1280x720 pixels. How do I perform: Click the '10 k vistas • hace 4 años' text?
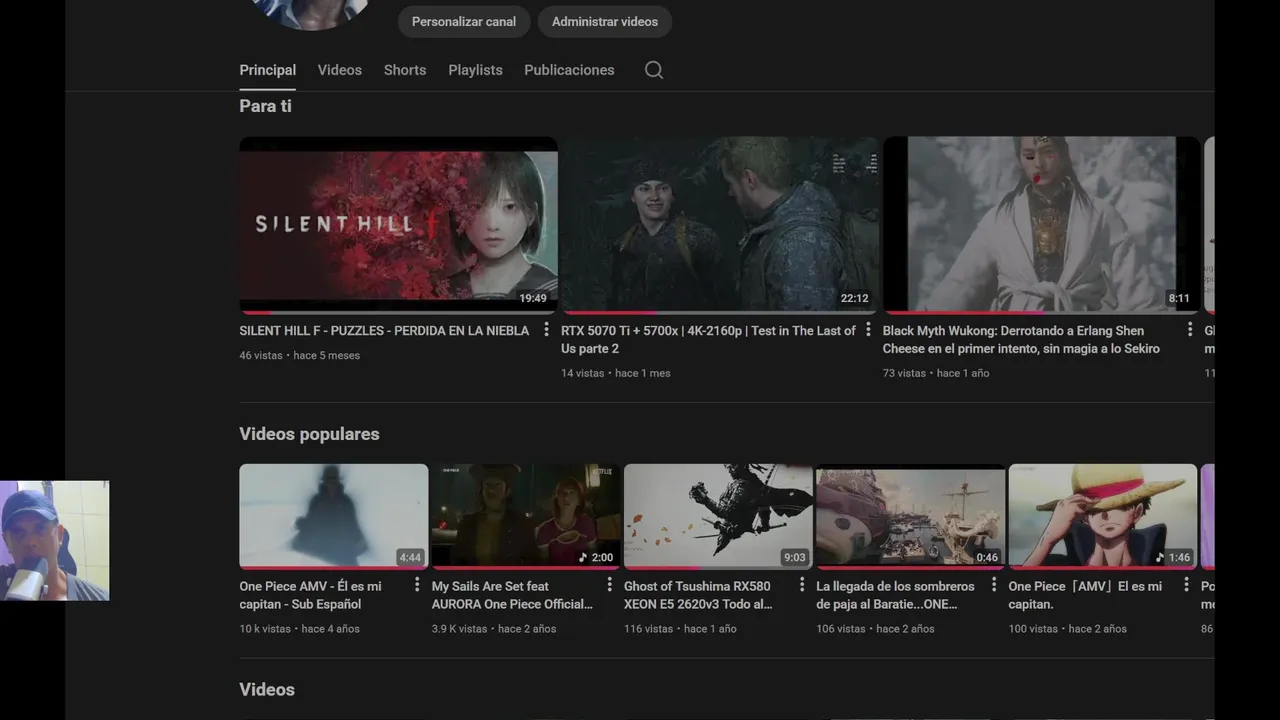(299, 629)
